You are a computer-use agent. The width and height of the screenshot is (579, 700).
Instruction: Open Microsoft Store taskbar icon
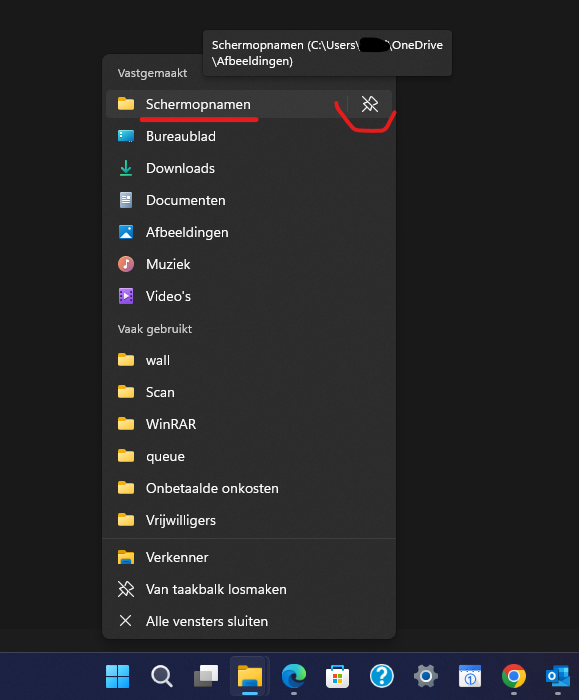tap(337, 676)
